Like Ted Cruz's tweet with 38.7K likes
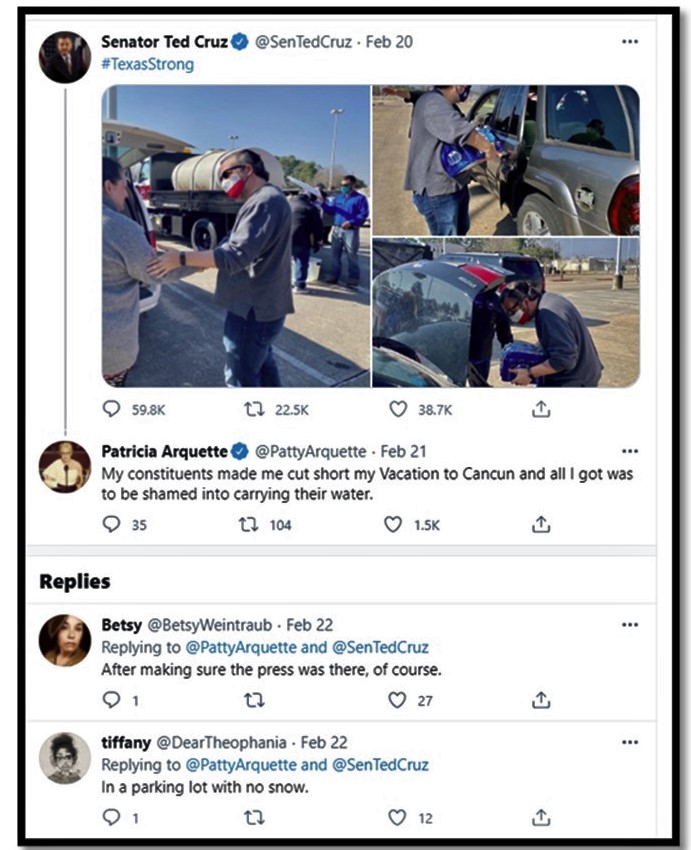This screenshot has height=850, width=691. pos(398,409)
